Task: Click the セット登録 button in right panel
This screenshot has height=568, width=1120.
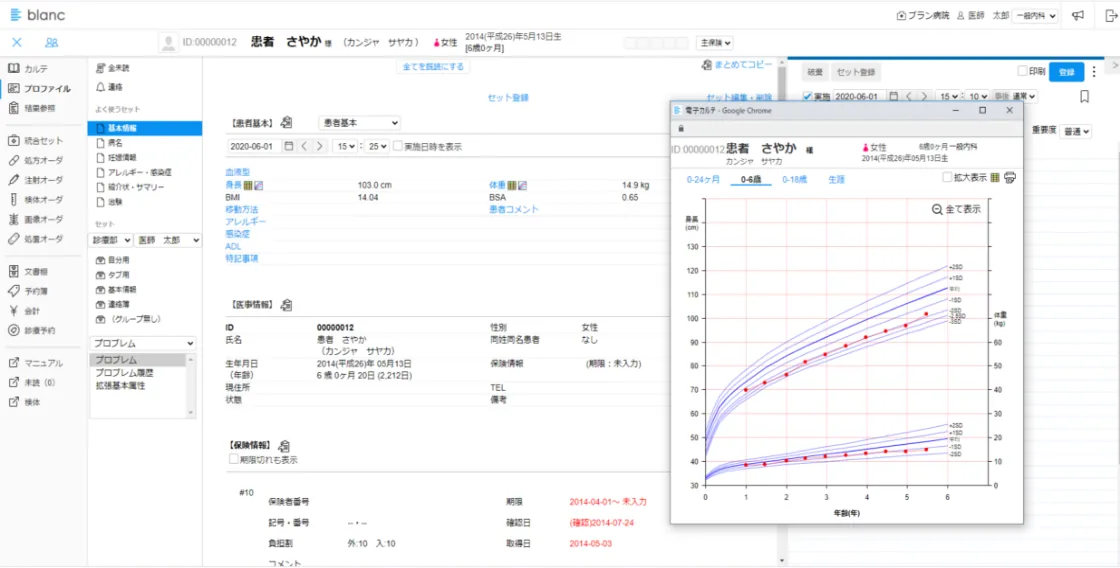Action: click(x=856, y=72)
